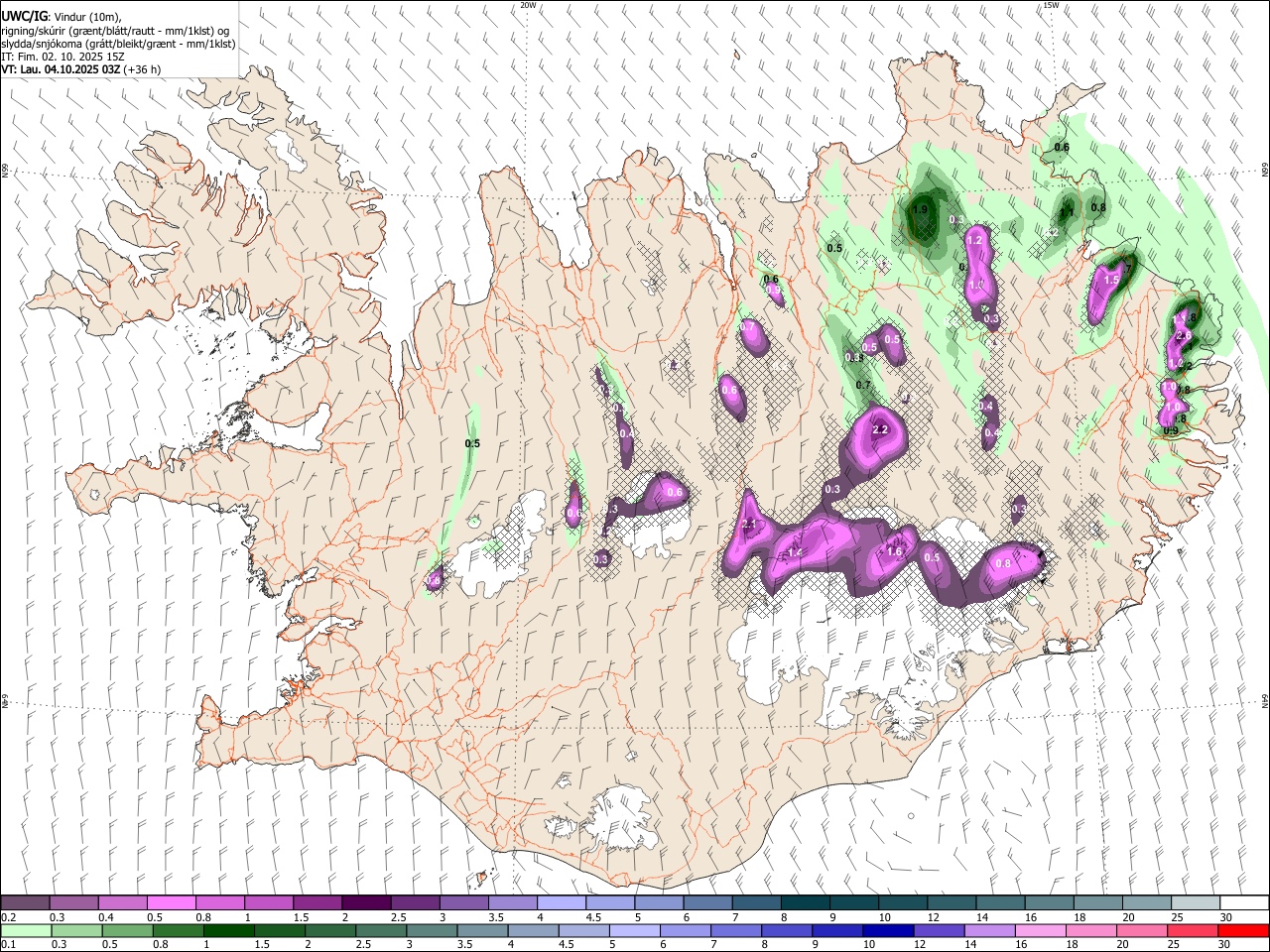Click the grey-blue 3.5 rain swatch

[x=482, y=931]
